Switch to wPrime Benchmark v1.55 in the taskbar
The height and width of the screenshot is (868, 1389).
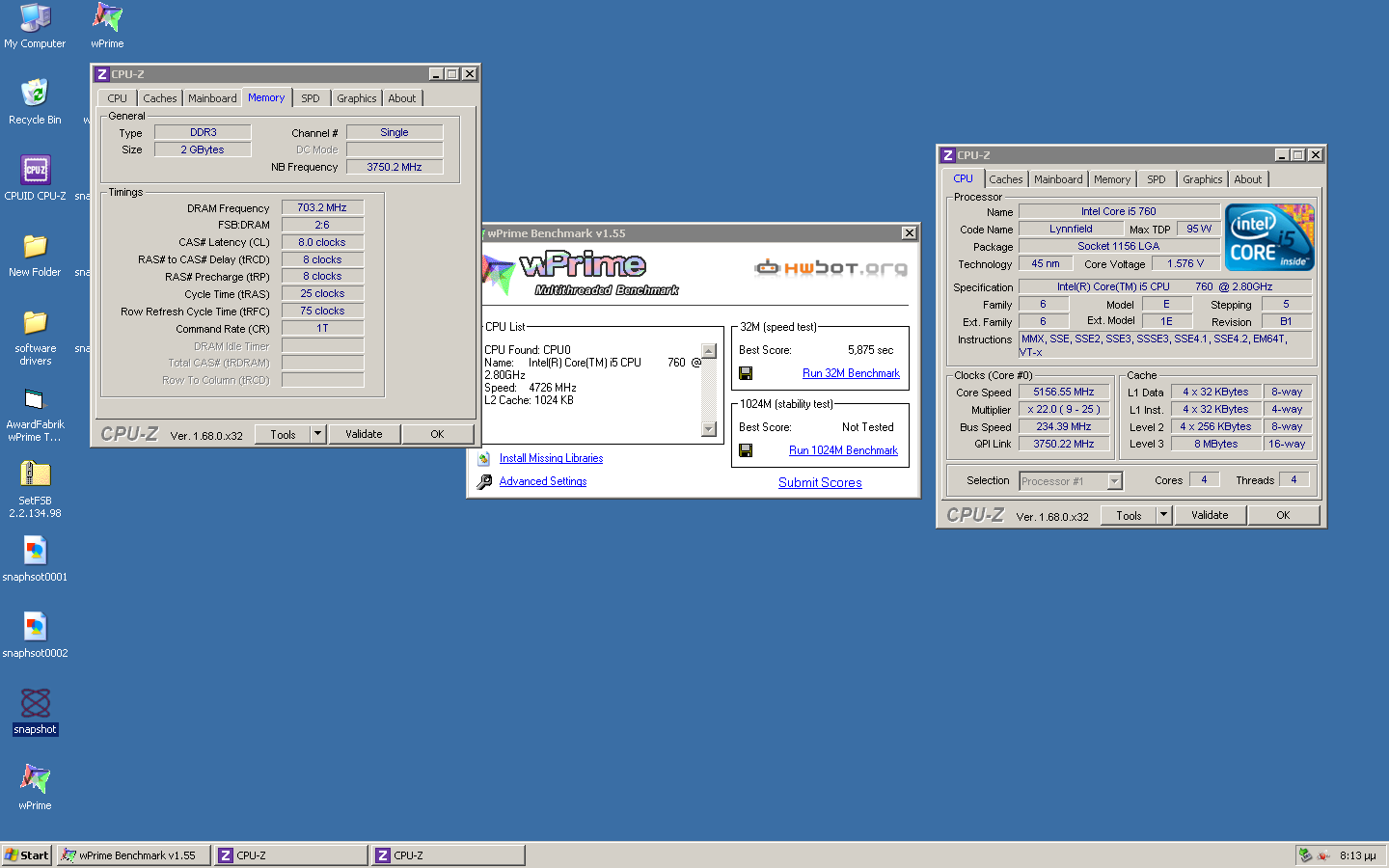tap(134, 855)
